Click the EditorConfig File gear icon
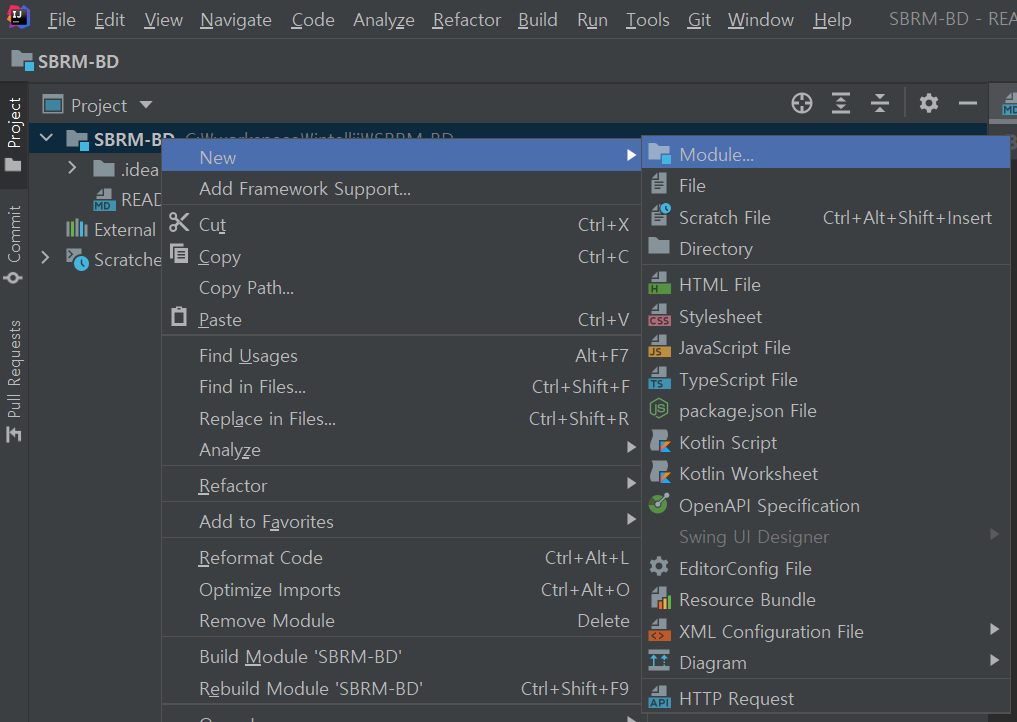 [x=659, y=567]
